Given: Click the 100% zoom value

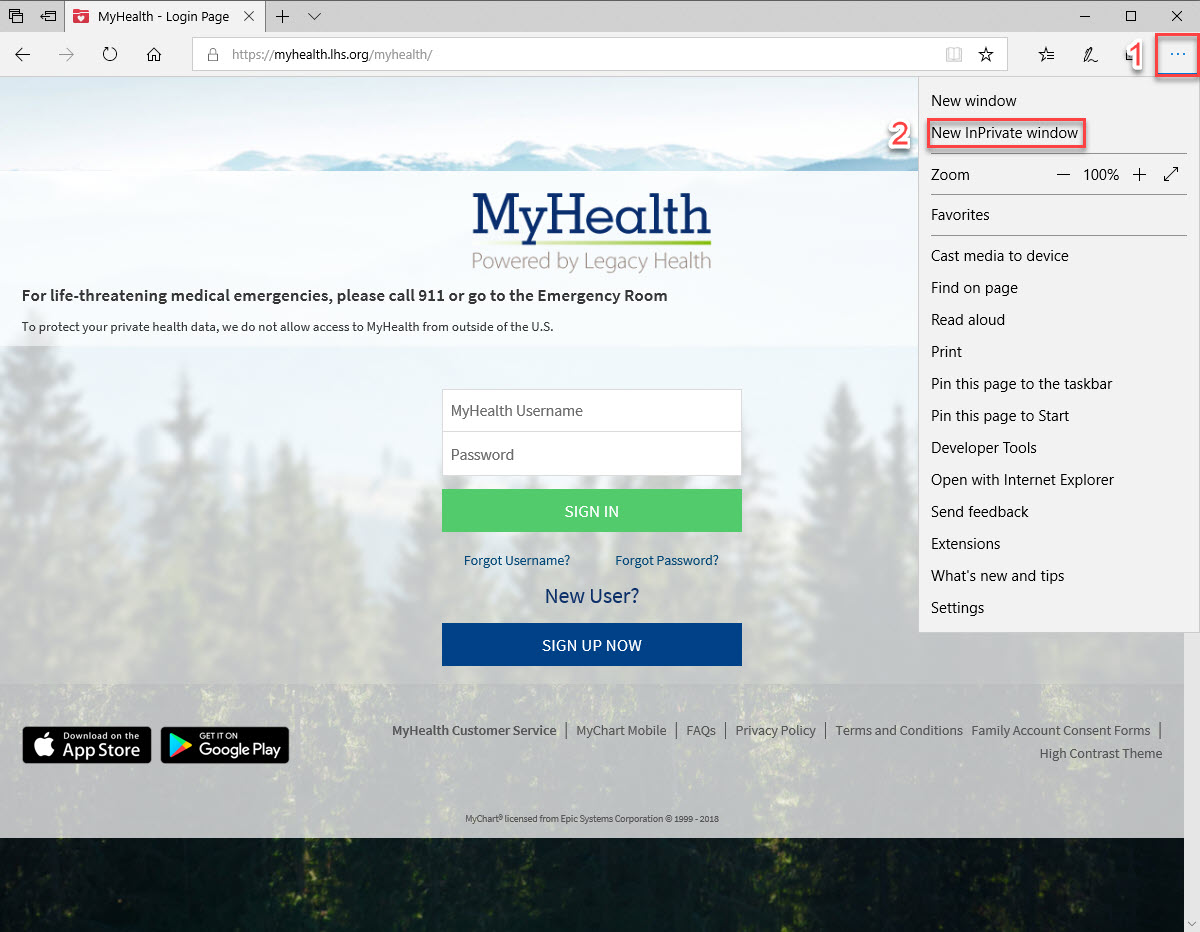Looking at the screenshot, I should click(x=1101, y=175).
